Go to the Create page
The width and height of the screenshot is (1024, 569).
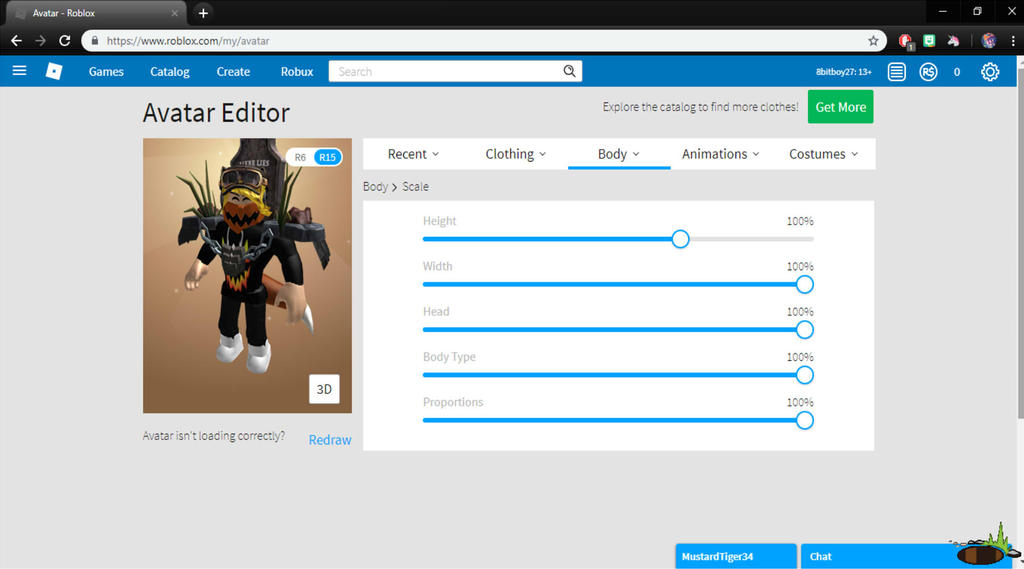click(233, 72)
